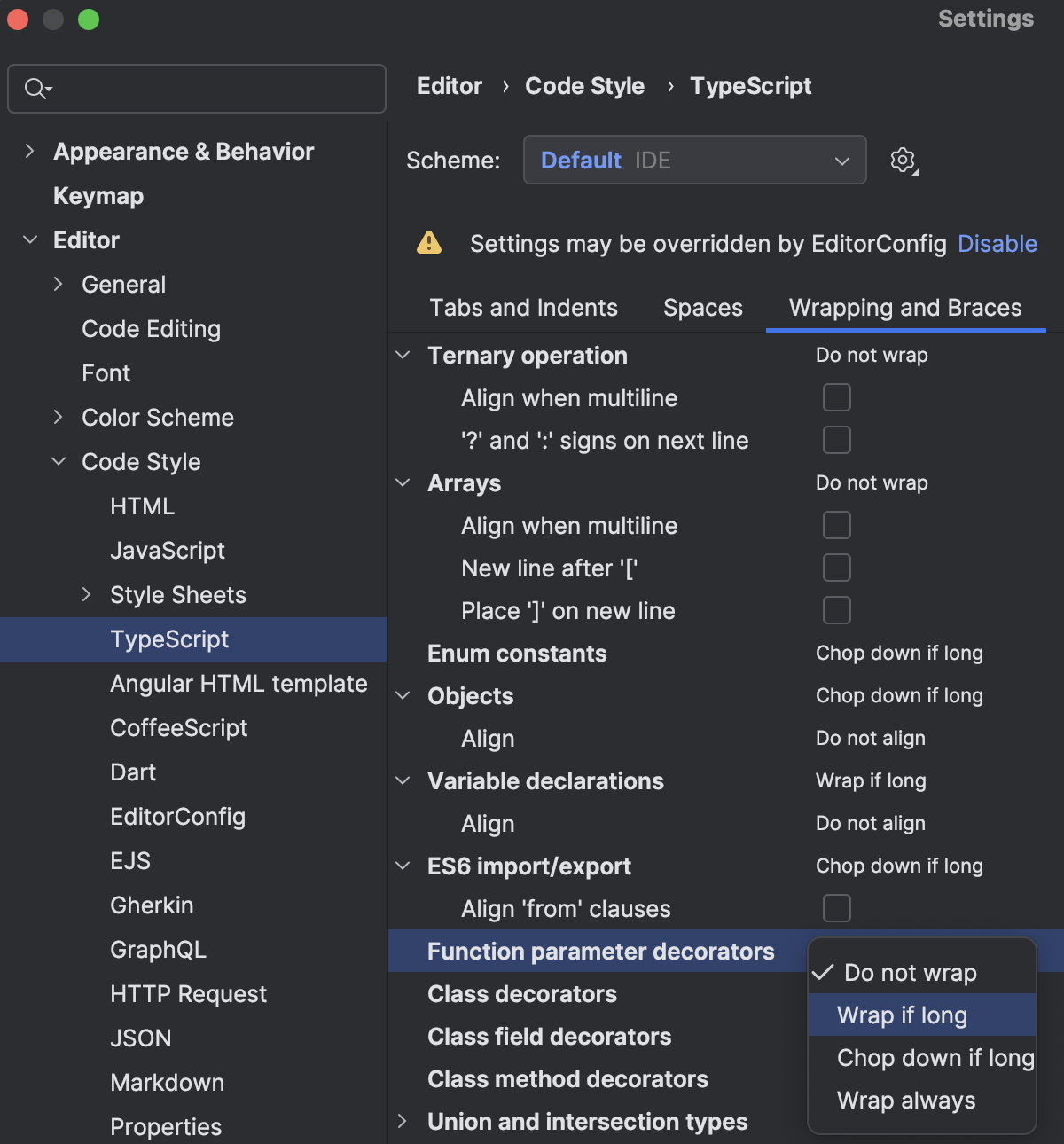Switch to the Spaces tab
This screenshot has width=1064, height=1144.
point(703,308)
